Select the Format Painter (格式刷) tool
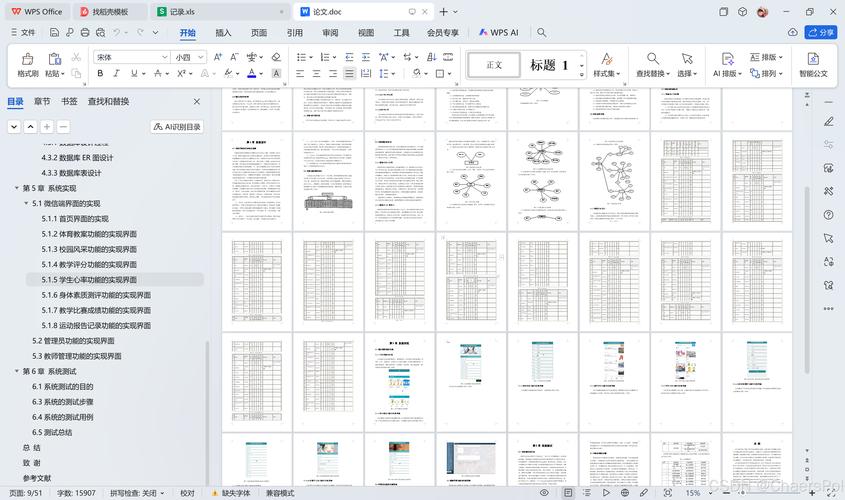 click(27, 65)
